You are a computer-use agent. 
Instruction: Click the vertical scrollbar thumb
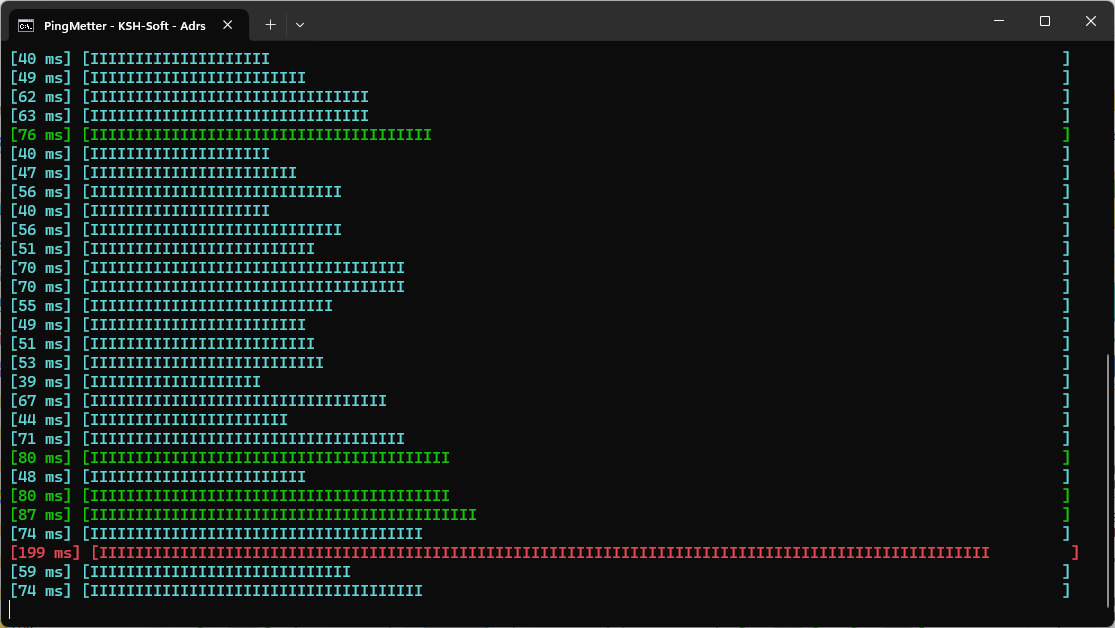(x=1108, y=480)
